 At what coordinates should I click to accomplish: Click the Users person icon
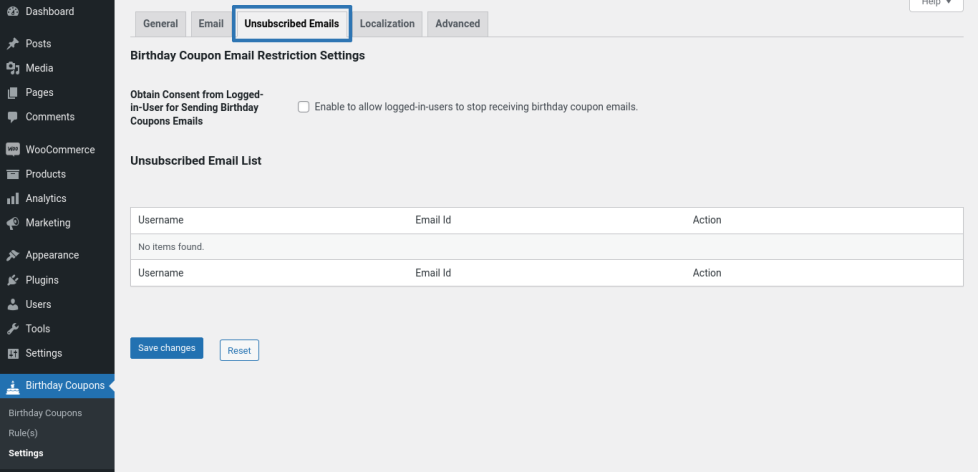tap(13, 304)
